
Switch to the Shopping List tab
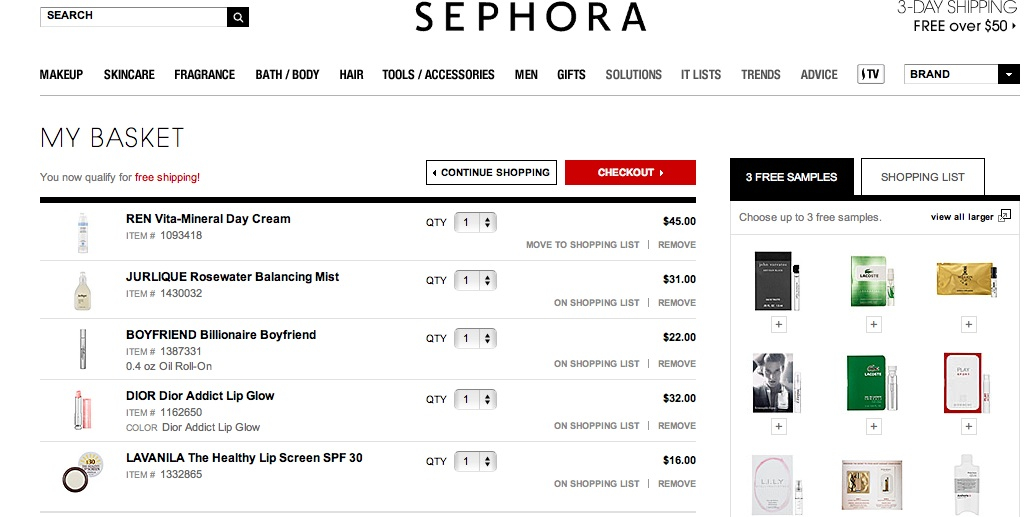922,177
